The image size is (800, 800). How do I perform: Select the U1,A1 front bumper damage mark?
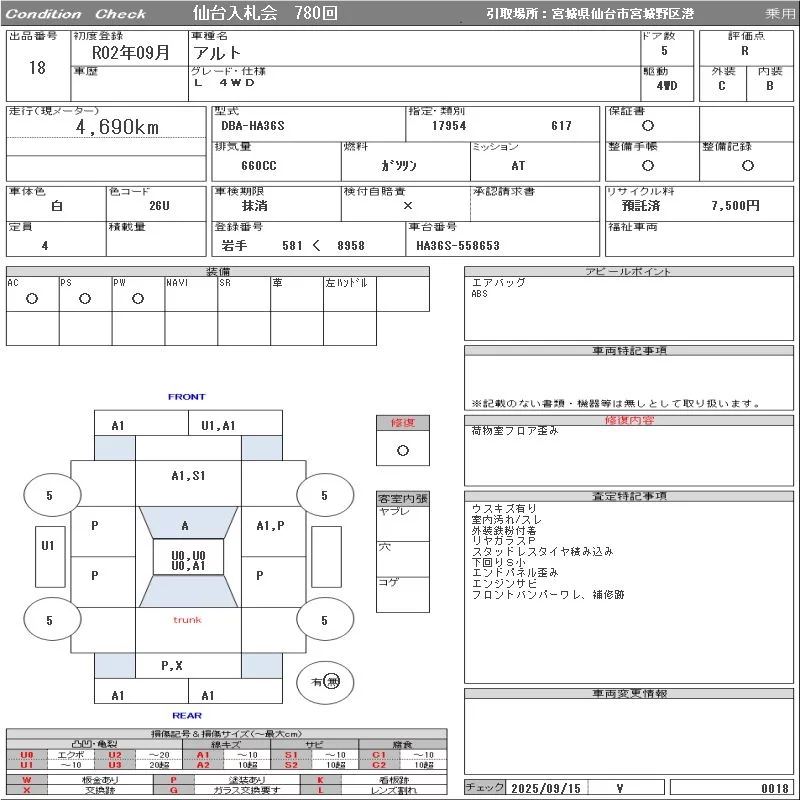coord(218,425)
